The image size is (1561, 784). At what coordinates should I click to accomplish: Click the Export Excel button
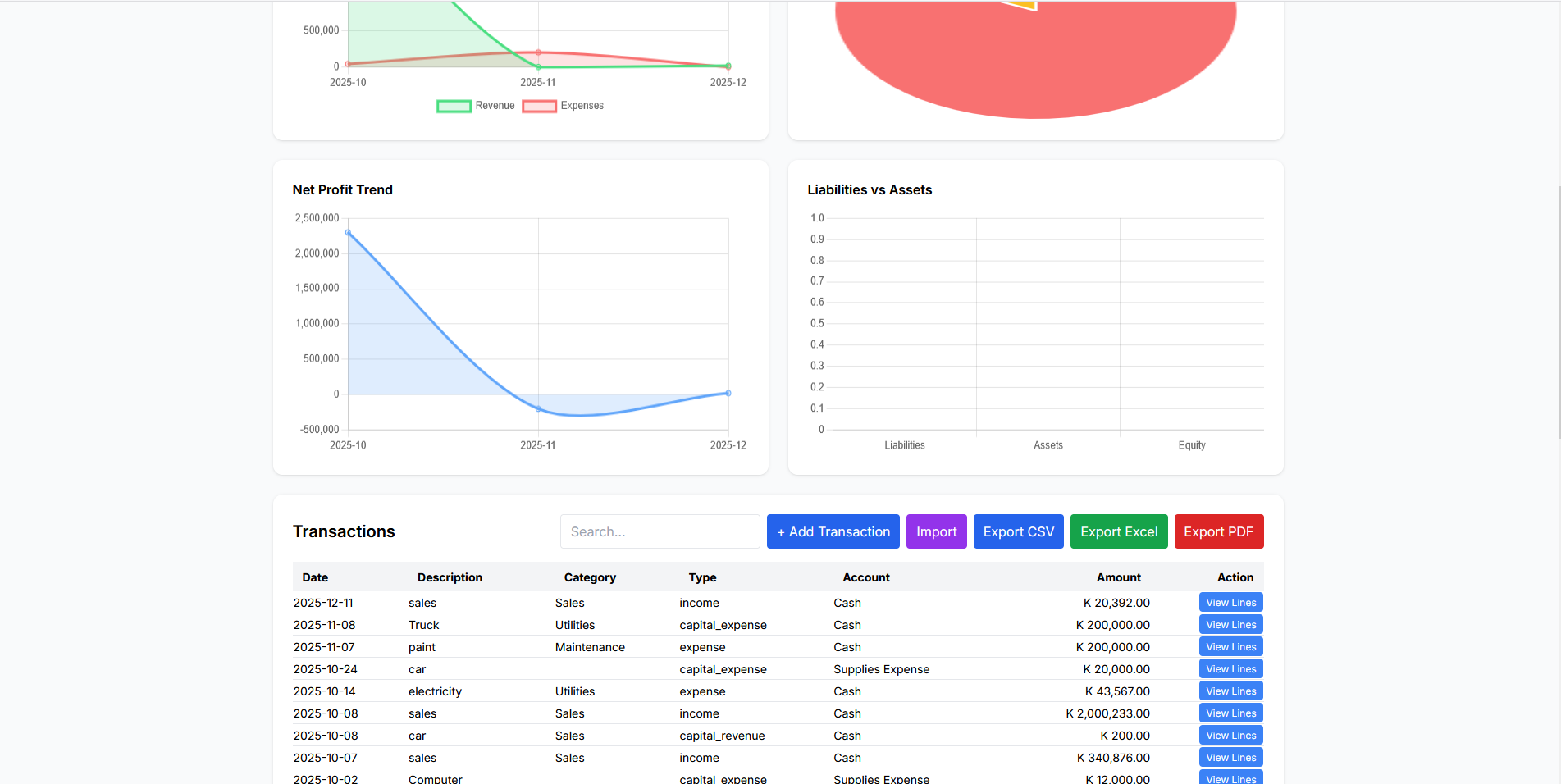[1119, 531]
